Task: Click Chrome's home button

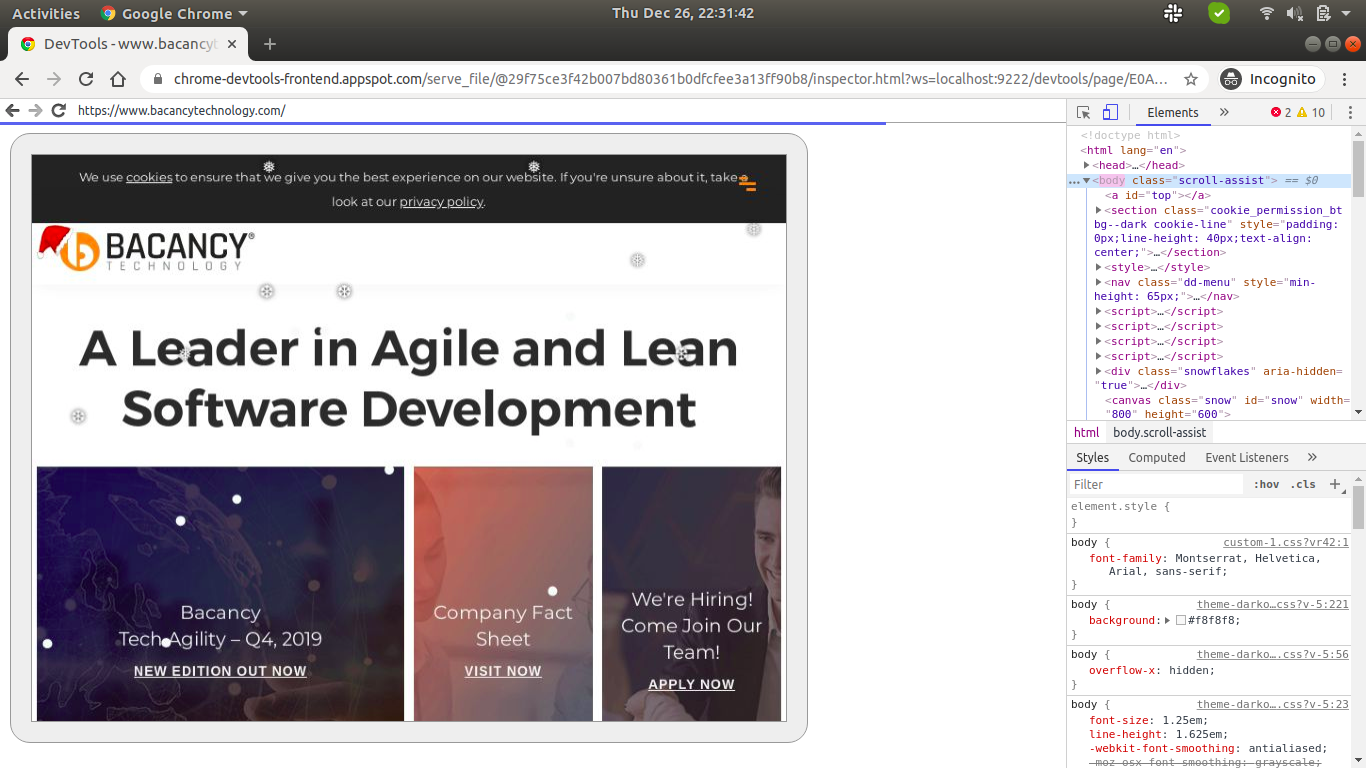Action: pyautogui.click(x=118, y=79)
